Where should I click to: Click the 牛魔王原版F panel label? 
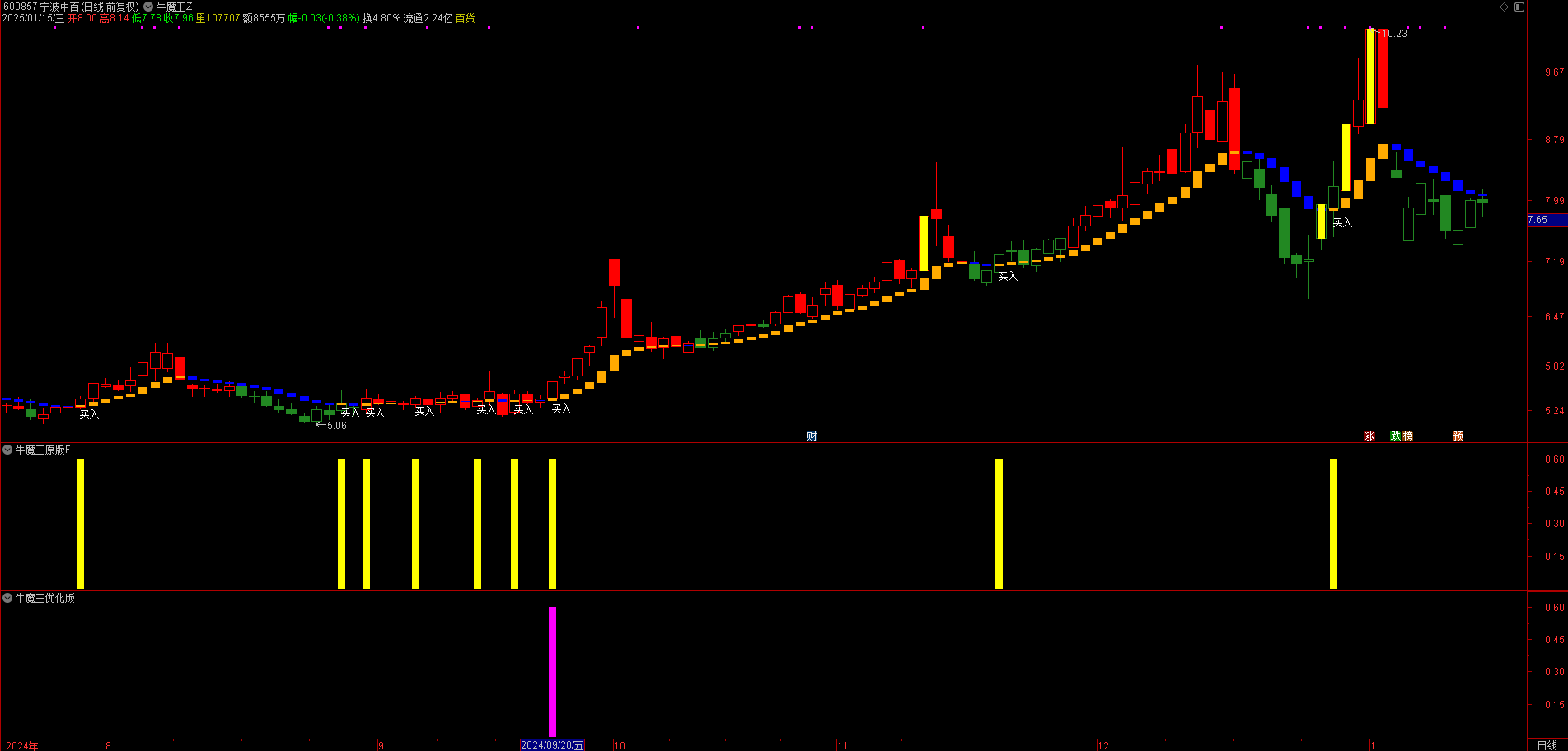[x=43, y=450]
